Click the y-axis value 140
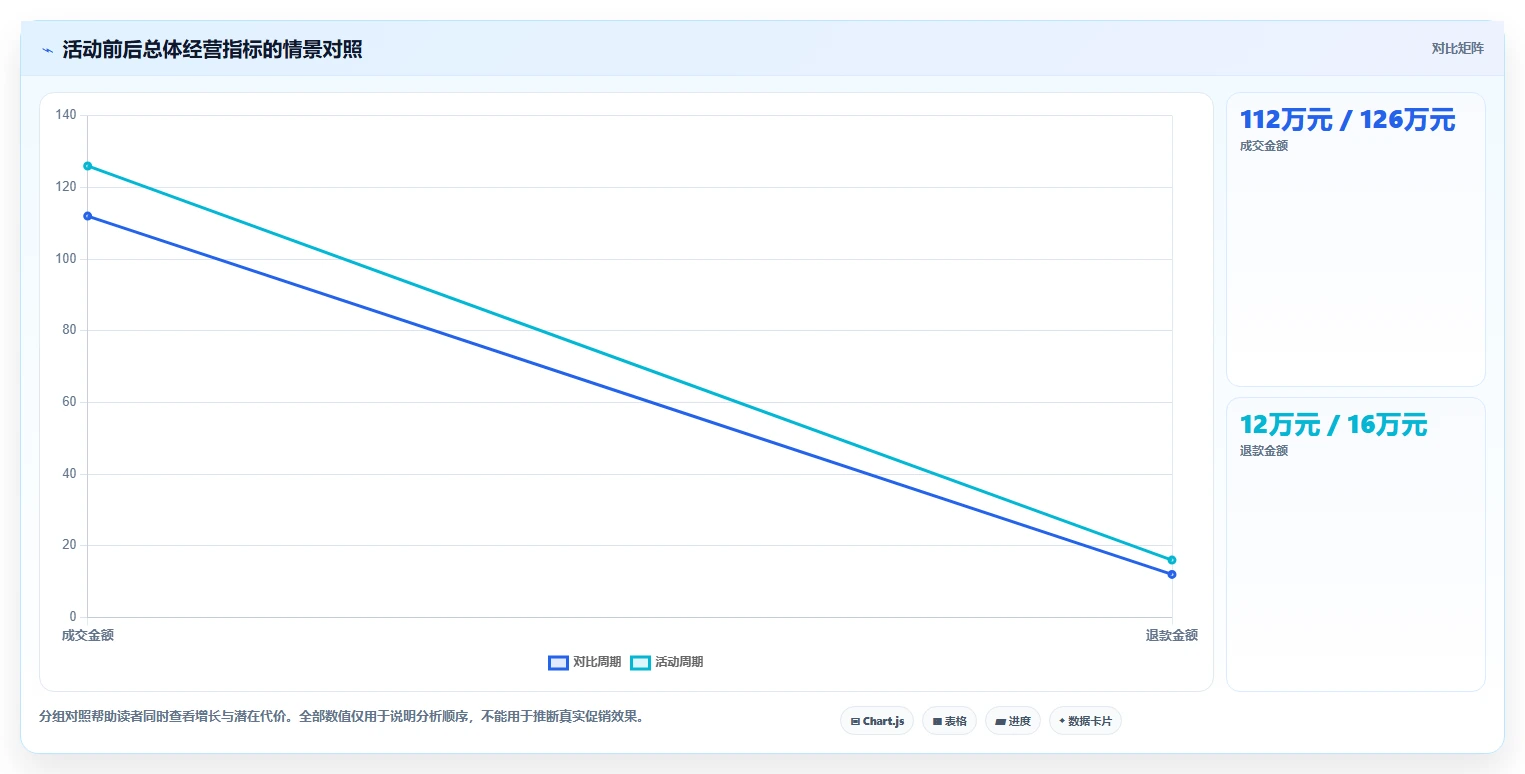Image resolution: width=1525 pixels, height=774 pixels. tap(66, 115)
